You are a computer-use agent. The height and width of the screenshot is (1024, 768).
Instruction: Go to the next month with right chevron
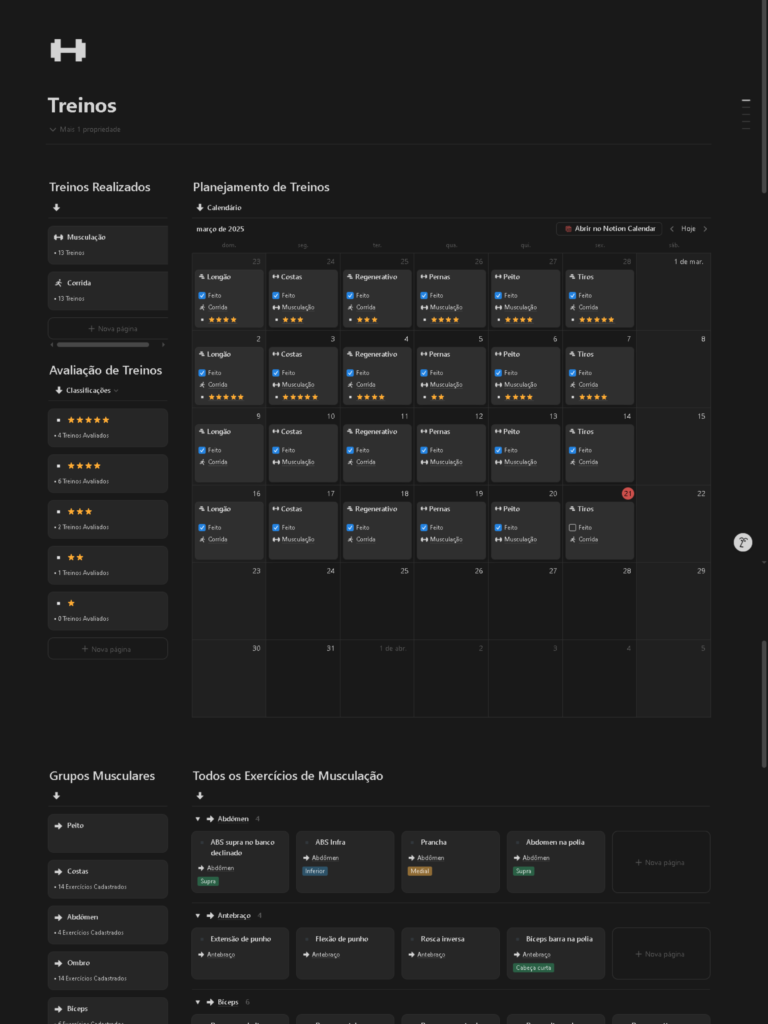click(x=705, y=229)
